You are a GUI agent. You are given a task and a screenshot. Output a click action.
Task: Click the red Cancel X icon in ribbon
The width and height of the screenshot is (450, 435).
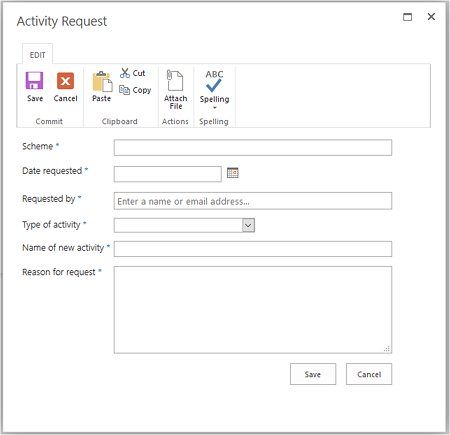pos(65,81)
